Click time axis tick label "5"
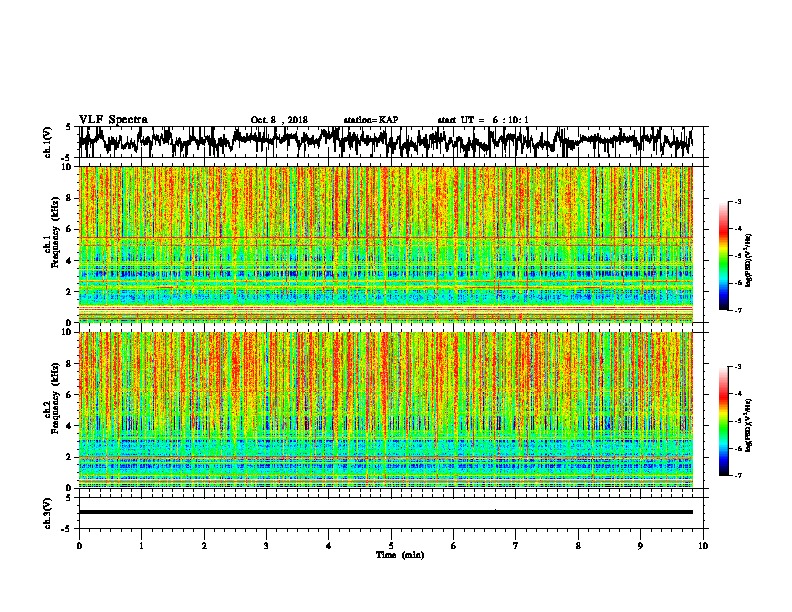This screenshot has height=612, width=792. (391, 546)
